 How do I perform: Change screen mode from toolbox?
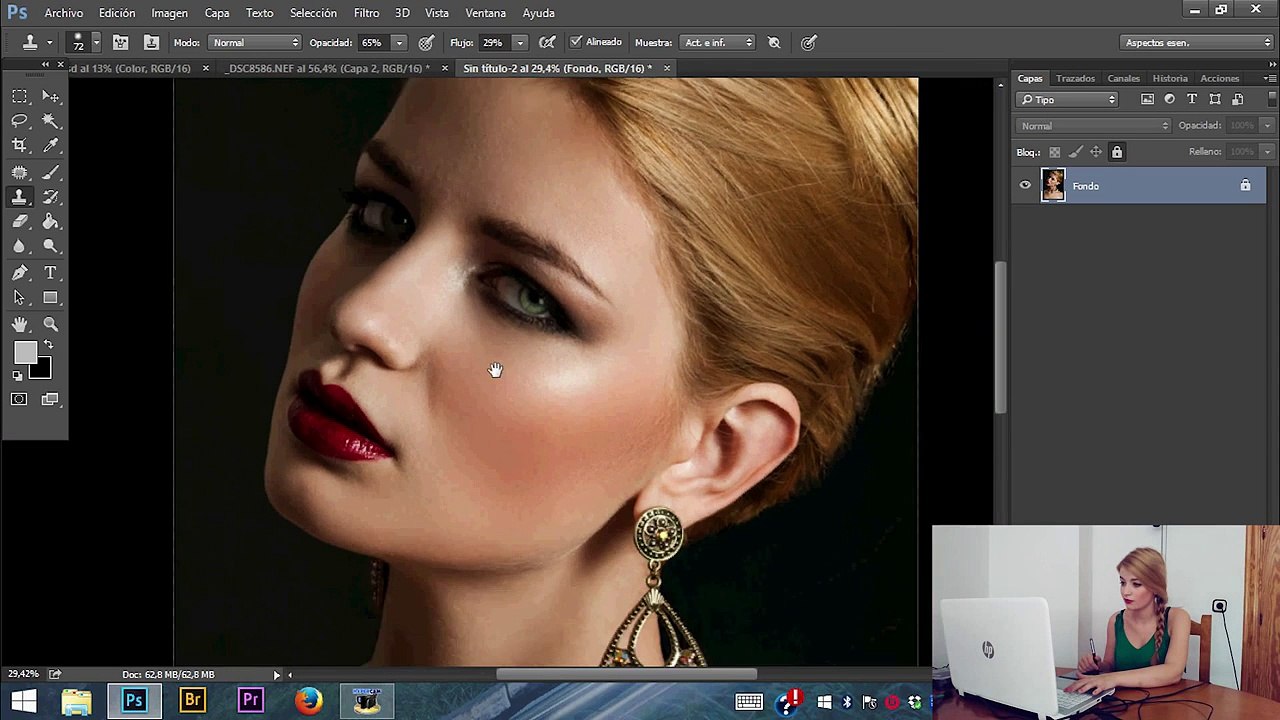click(50, 400)
